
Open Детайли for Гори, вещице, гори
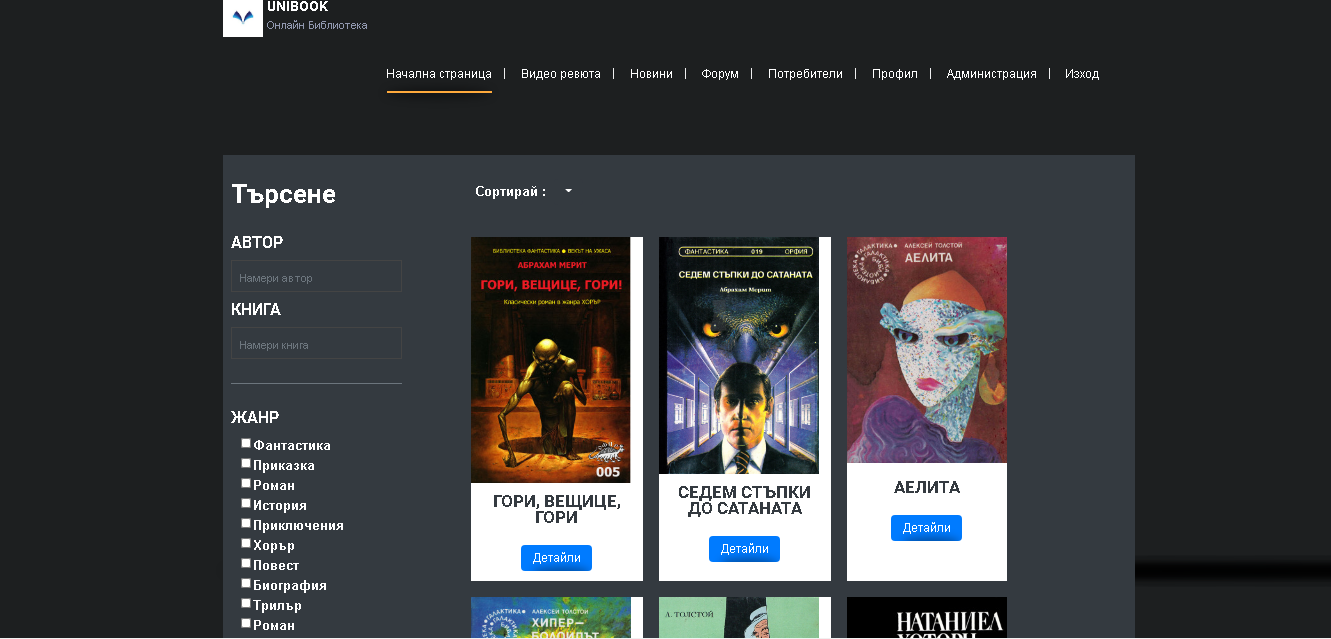(556, 558)
